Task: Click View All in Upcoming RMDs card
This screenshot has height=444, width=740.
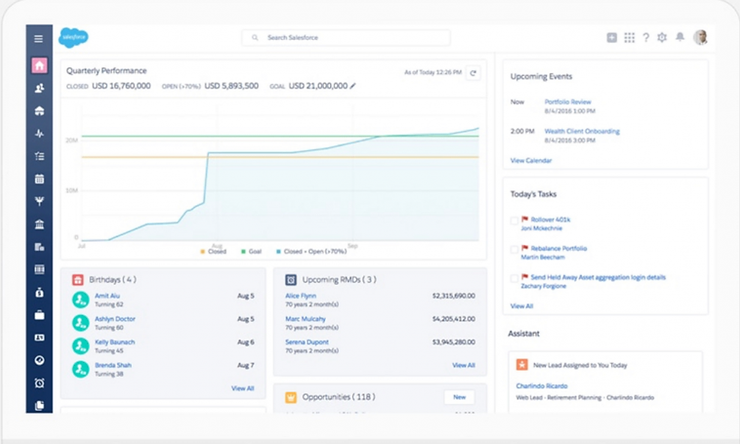Action: (x=463, y=365)
